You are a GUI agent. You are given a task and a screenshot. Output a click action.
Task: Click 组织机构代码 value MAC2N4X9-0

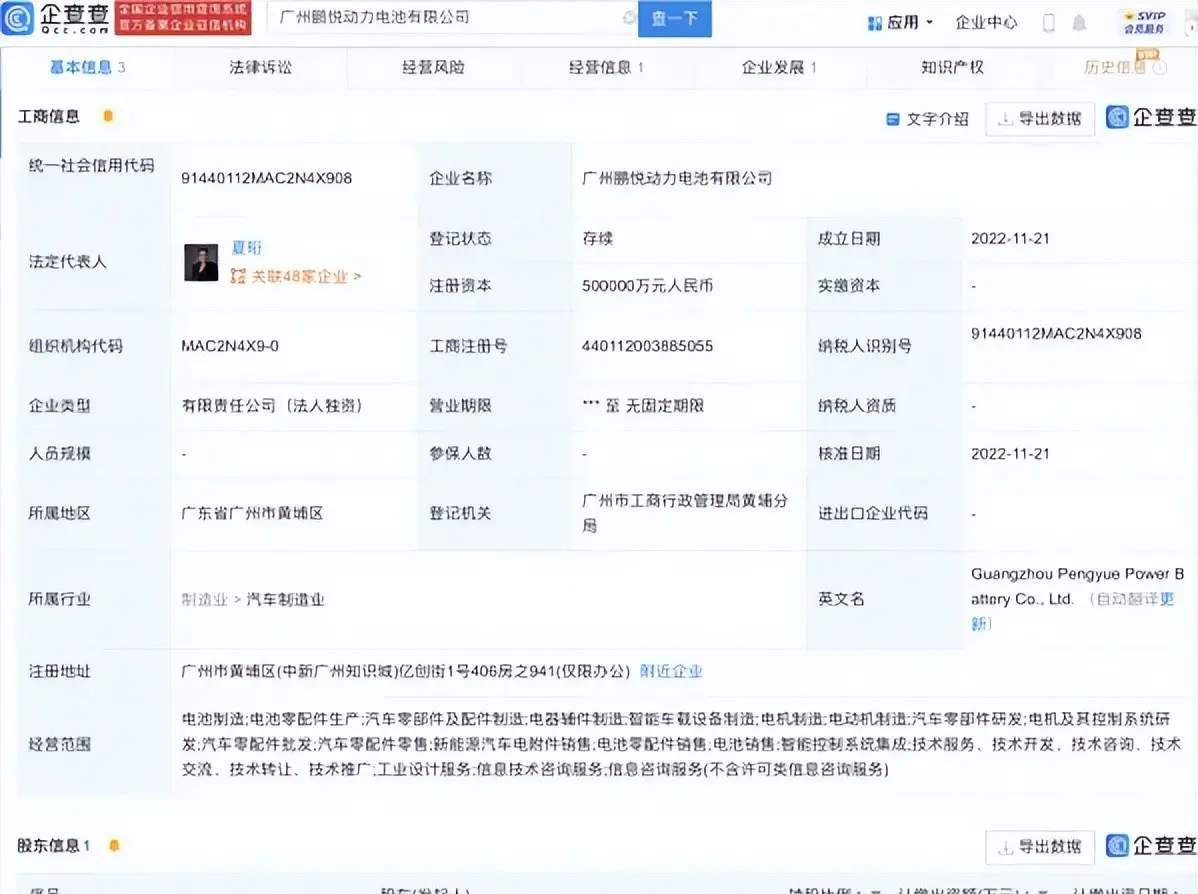click(230, 346)
